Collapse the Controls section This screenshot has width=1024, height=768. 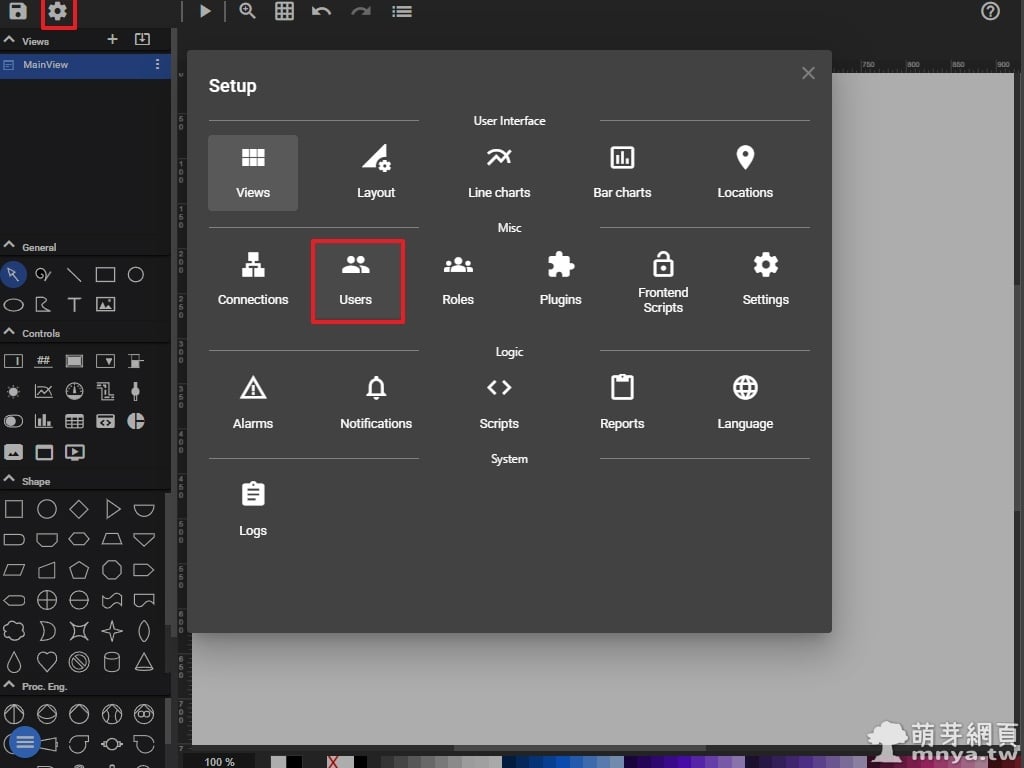pyautogui.click(x=10, y=332)
